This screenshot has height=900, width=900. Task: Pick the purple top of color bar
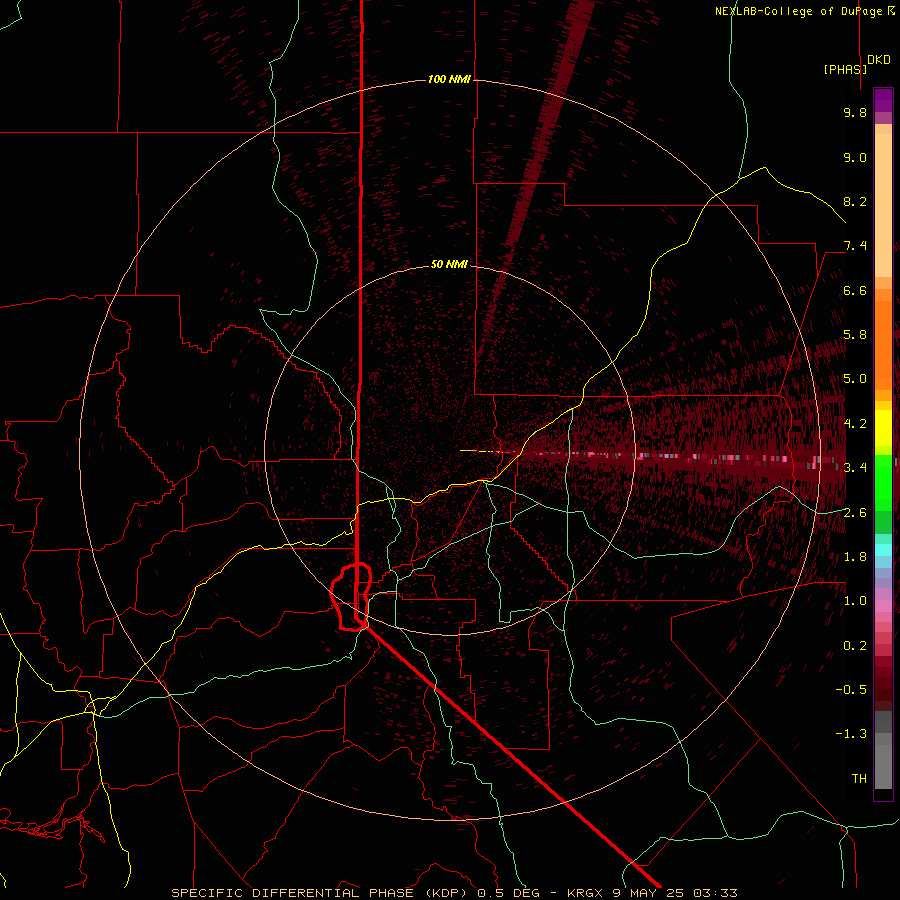883,100
